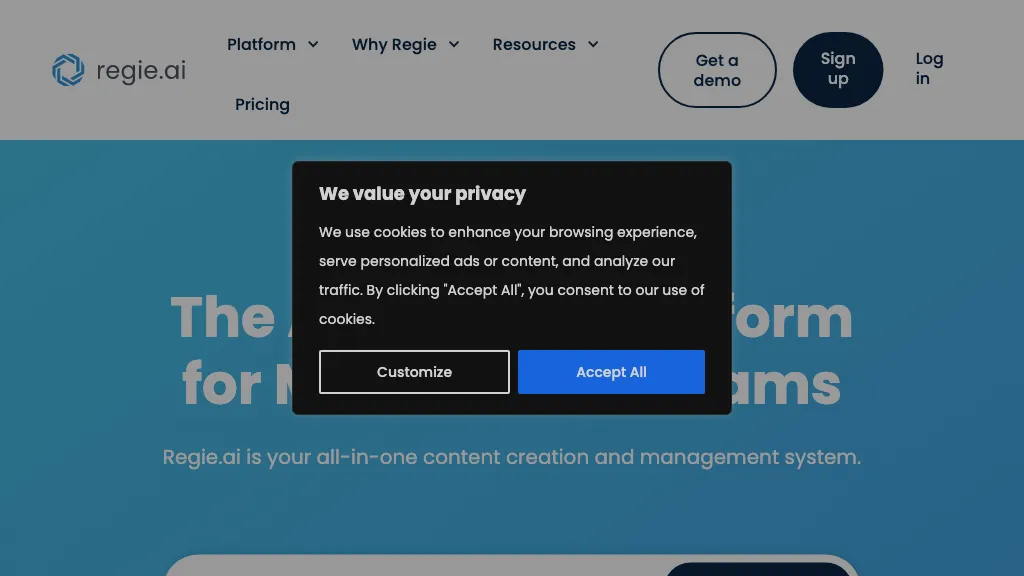Click the Accept All blue button
Viewport: 1024px width, 576px height.
pyautogui.click(x=611, y=371)
